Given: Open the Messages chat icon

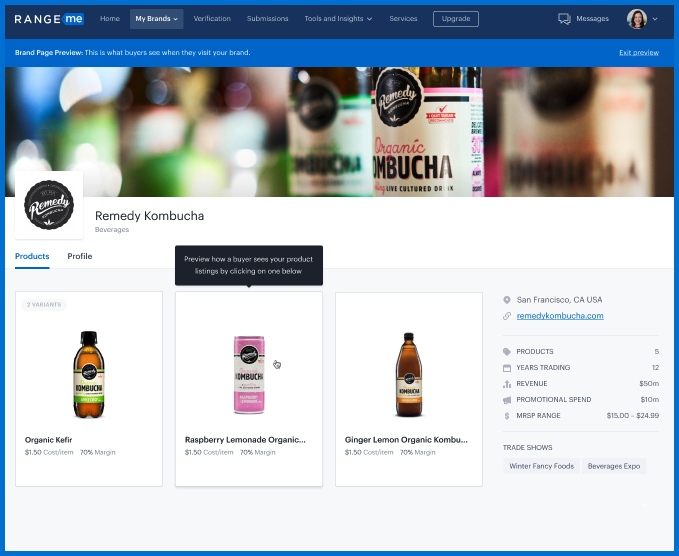Looking at the screenshot, I should [x=564, y=19].
